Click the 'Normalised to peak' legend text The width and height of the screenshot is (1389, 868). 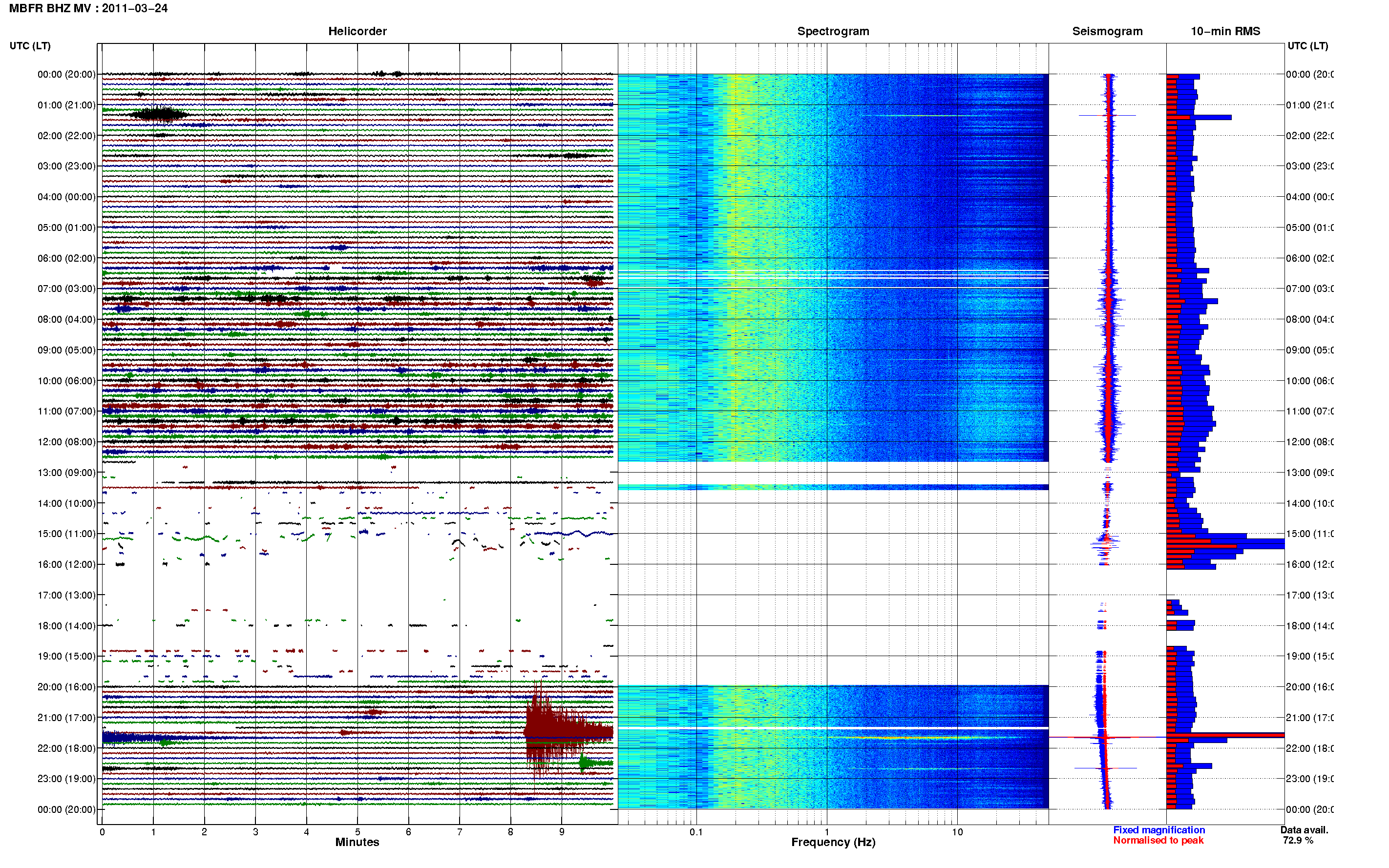[1158, 841]
